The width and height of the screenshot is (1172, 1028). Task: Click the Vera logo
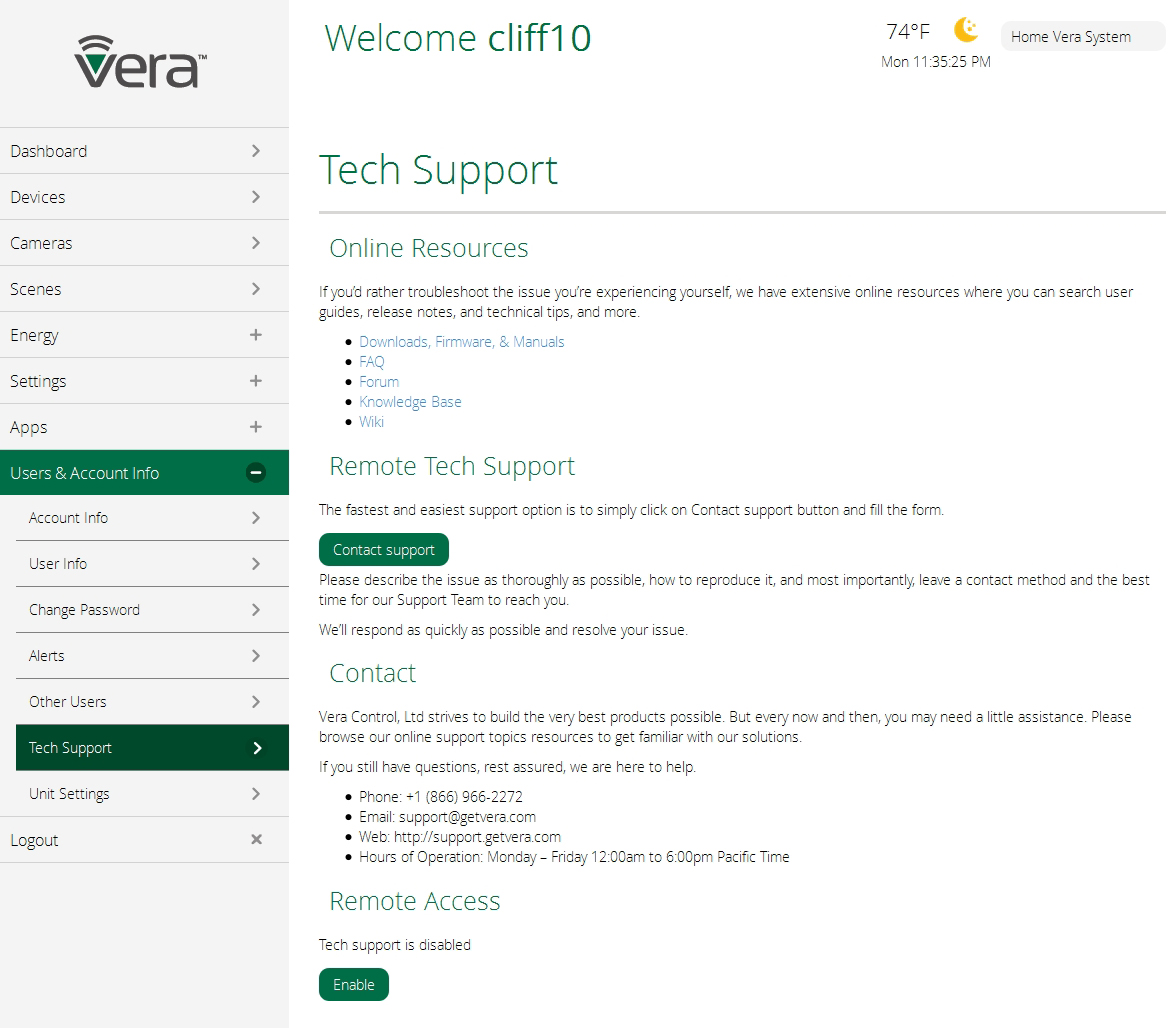140,62
